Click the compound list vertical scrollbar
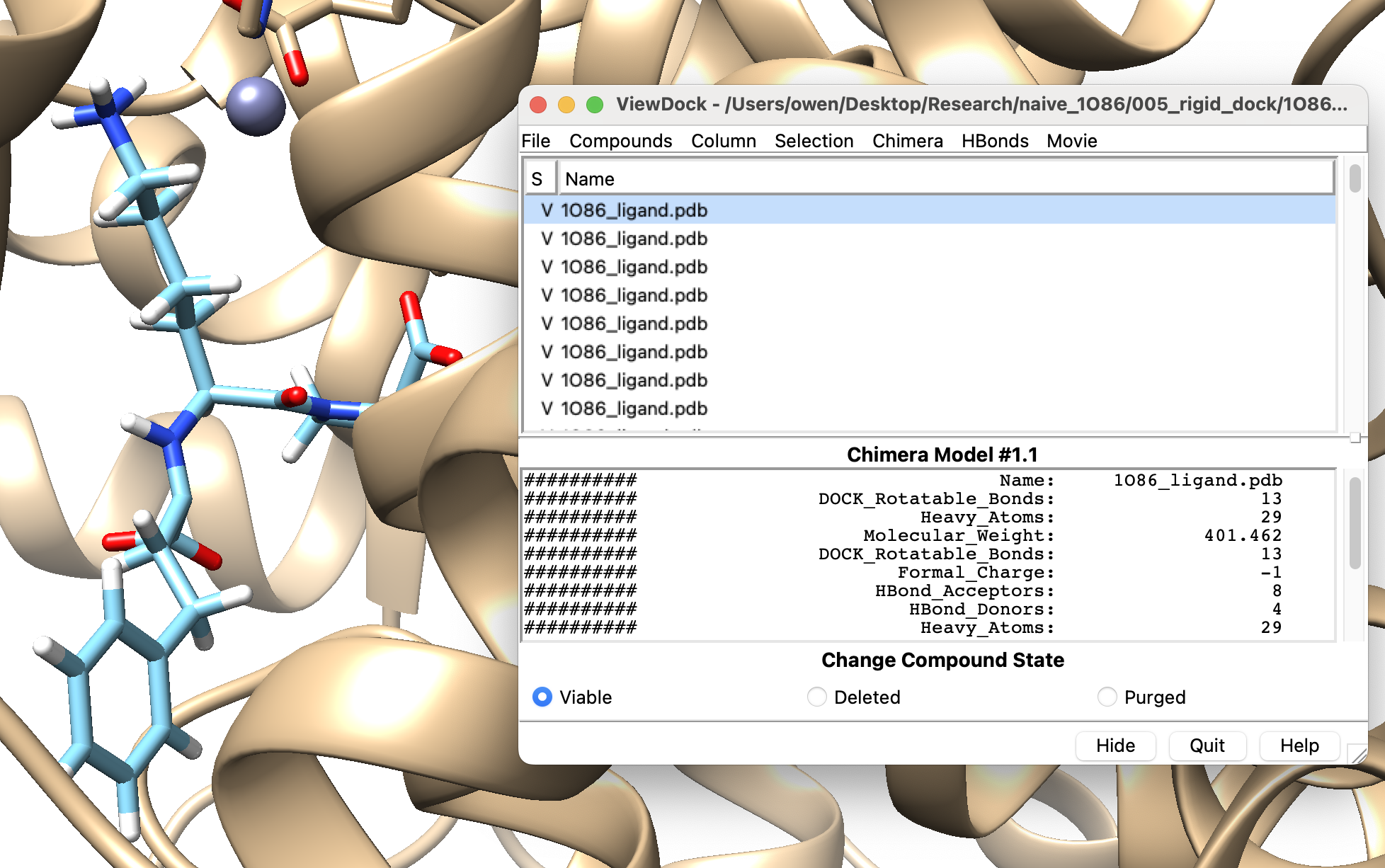The height and width of the screenshot is (868, 1385). [x=1355, y=178]
